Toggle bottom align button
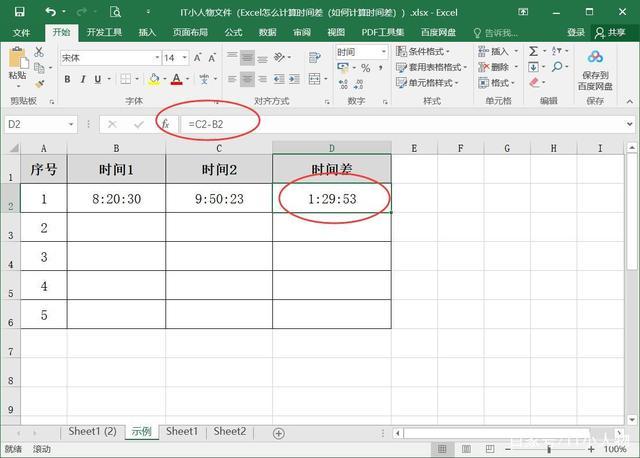 [262, 58]
